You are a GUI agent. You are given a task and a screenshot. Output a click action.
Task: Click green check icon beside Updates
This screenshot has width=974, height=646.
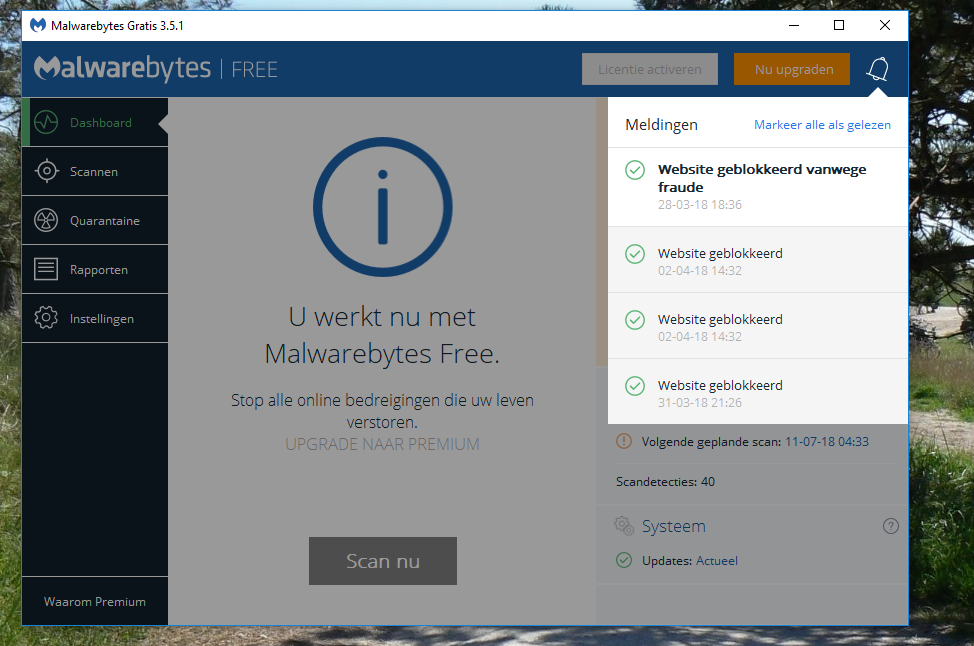click(x=624, y=560)
